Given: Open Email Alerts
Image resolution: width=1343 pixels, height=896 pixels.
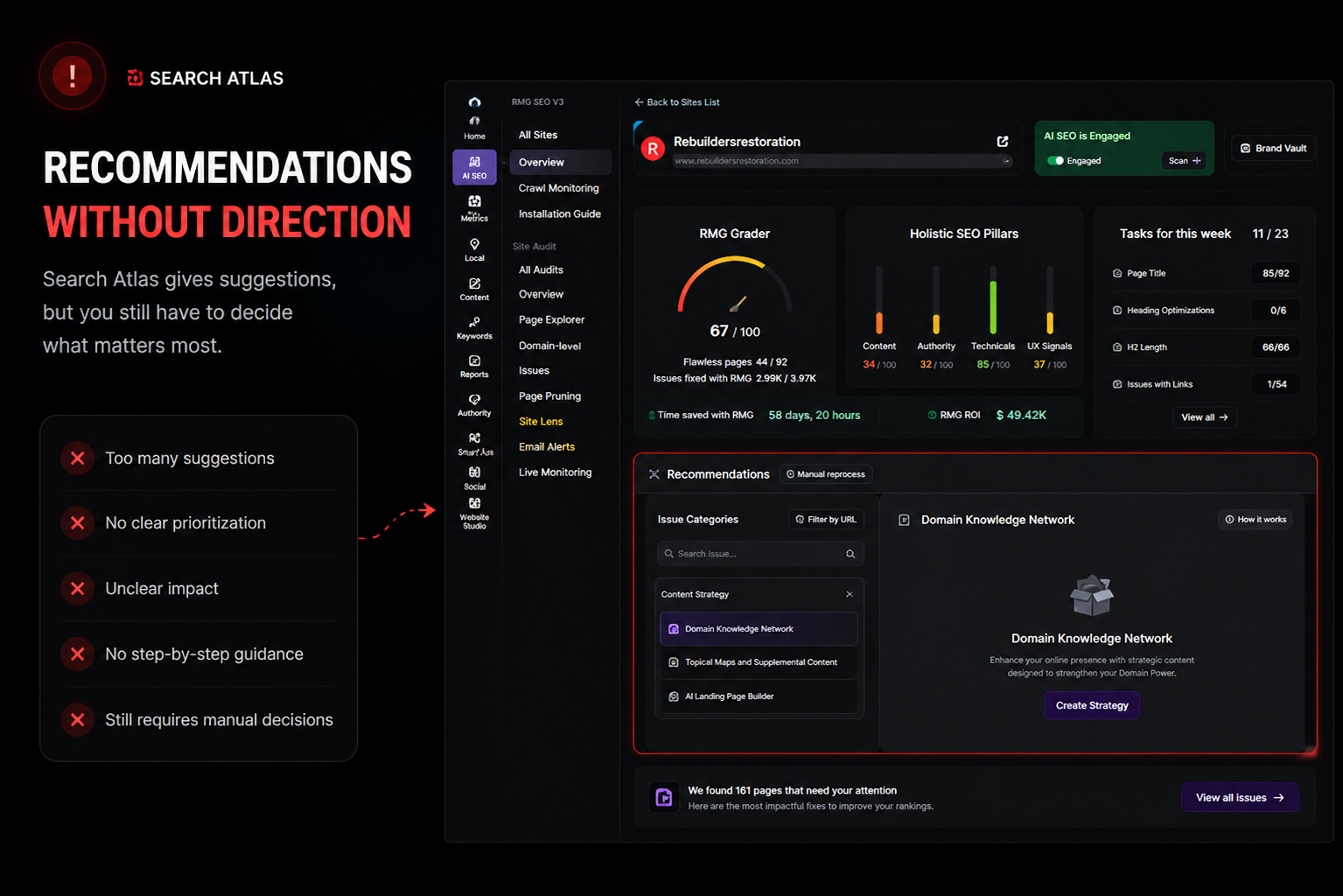Looking at the screenshot, I should [547, 446].
